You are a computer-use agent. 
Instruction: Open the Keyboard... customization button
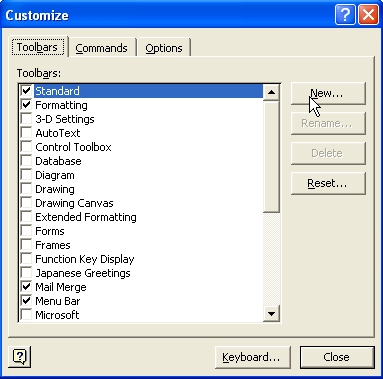click(253, 357)
